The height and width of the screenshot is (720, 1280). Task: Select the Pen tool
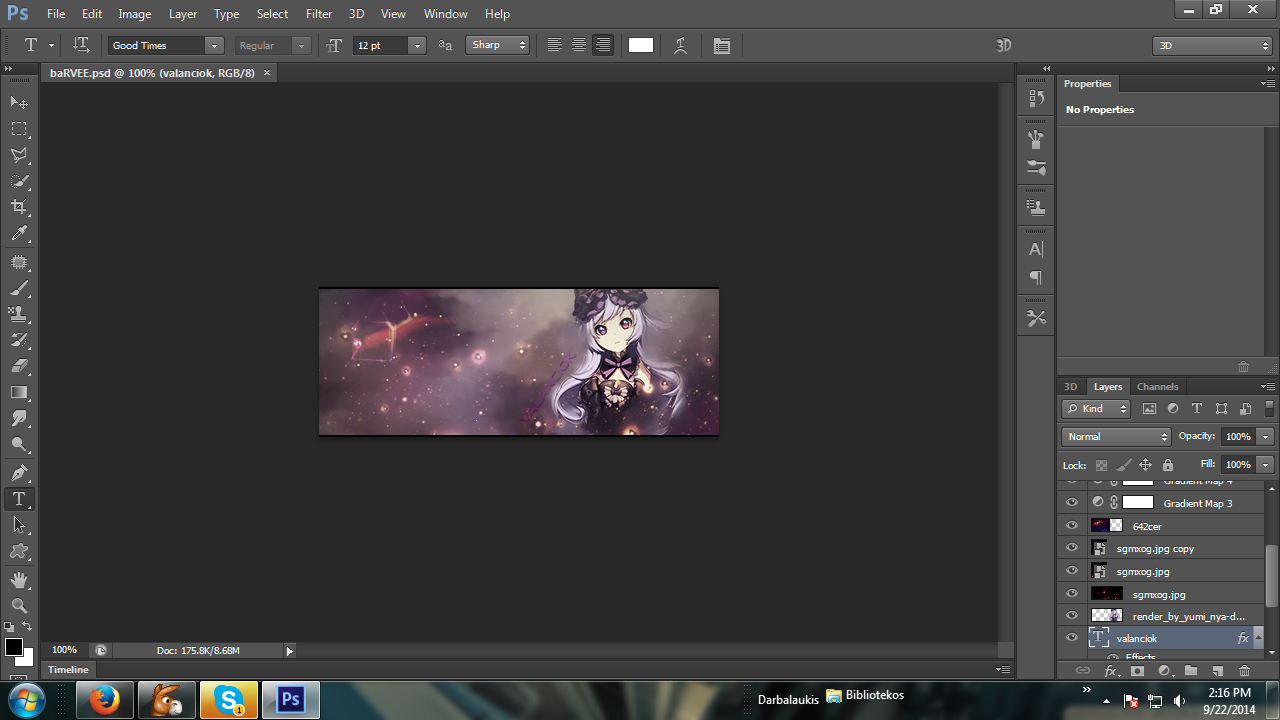pos(19,472)
